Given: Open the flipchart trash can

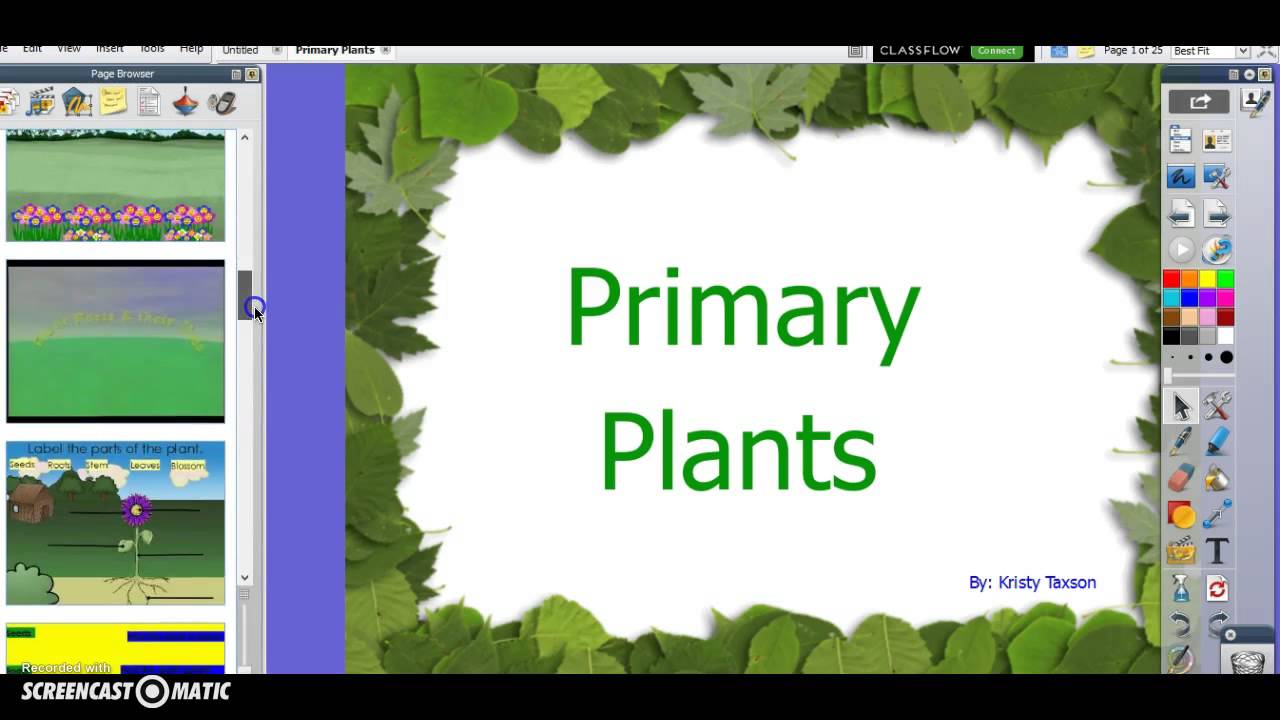Looking at the screenshot, I should click(x=1246, y=662).
